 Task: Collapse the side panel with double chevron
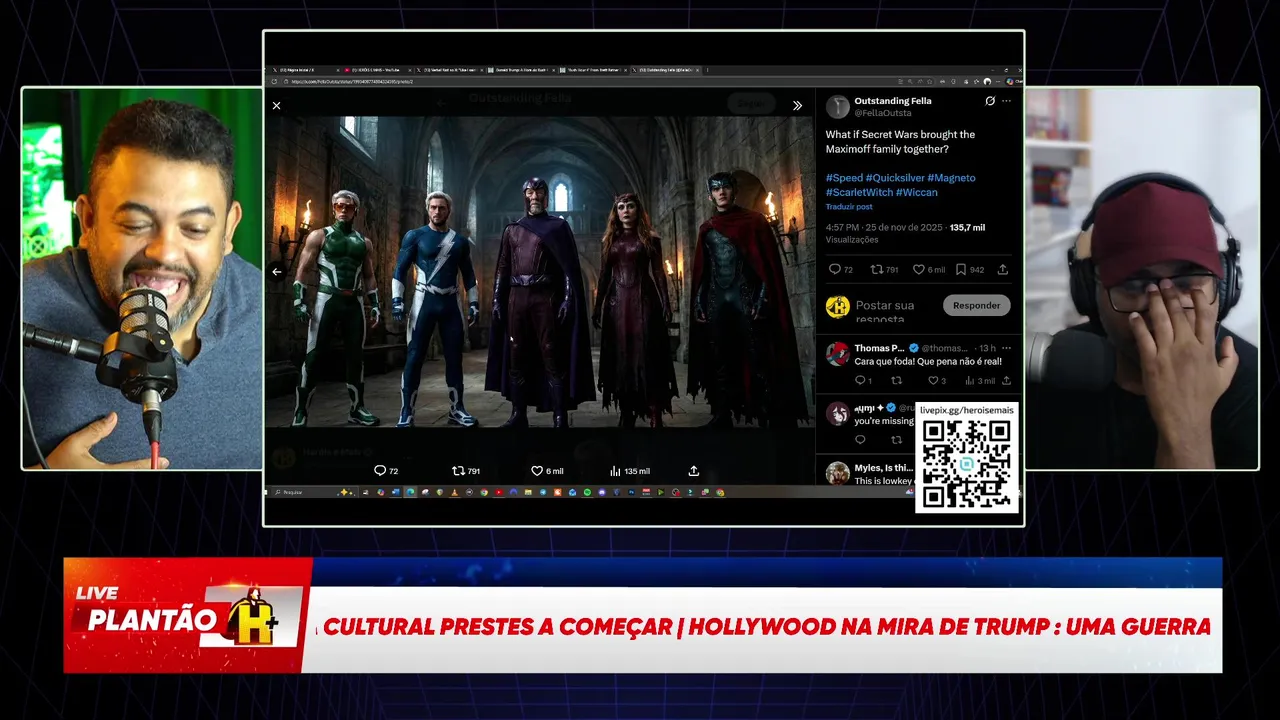pos(797,106)
